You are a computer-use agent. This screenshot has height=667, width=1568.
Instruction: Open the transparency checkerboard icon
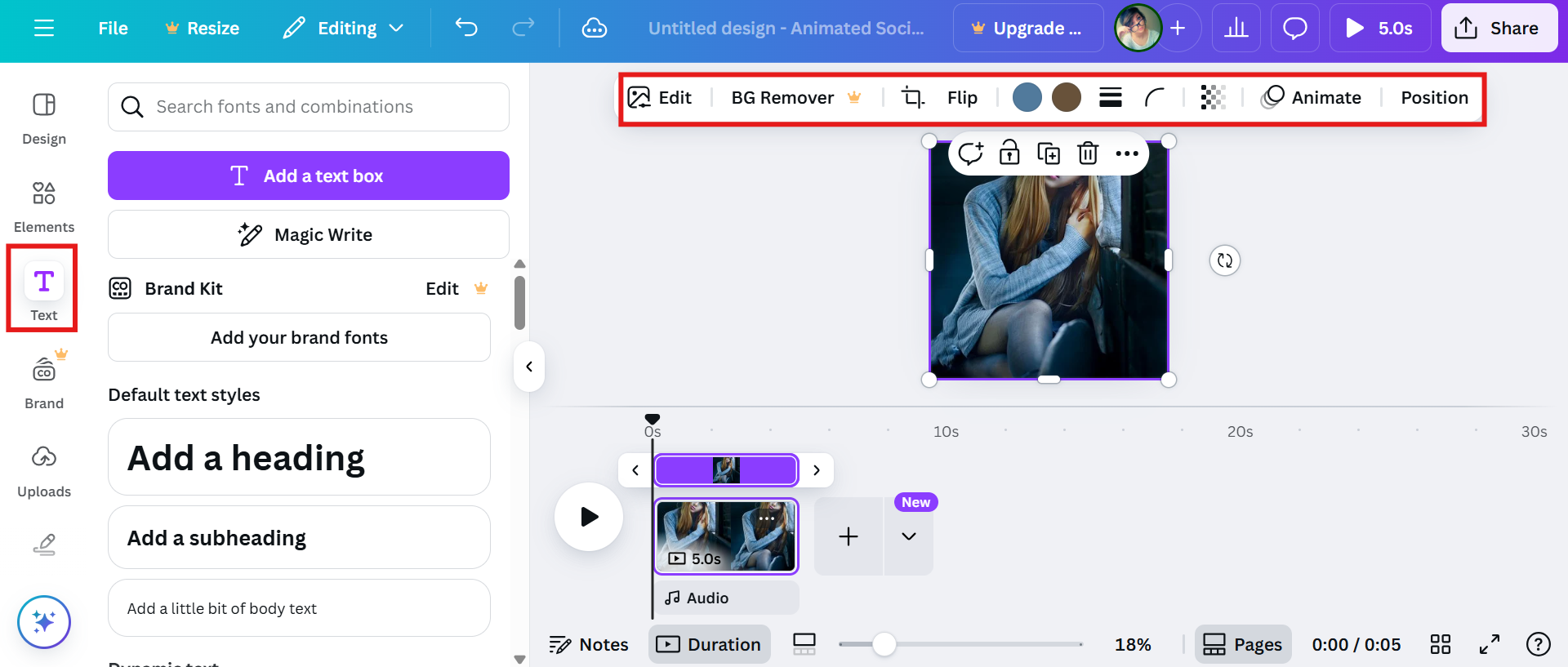pyautogui.click(x=1214, y=98)
